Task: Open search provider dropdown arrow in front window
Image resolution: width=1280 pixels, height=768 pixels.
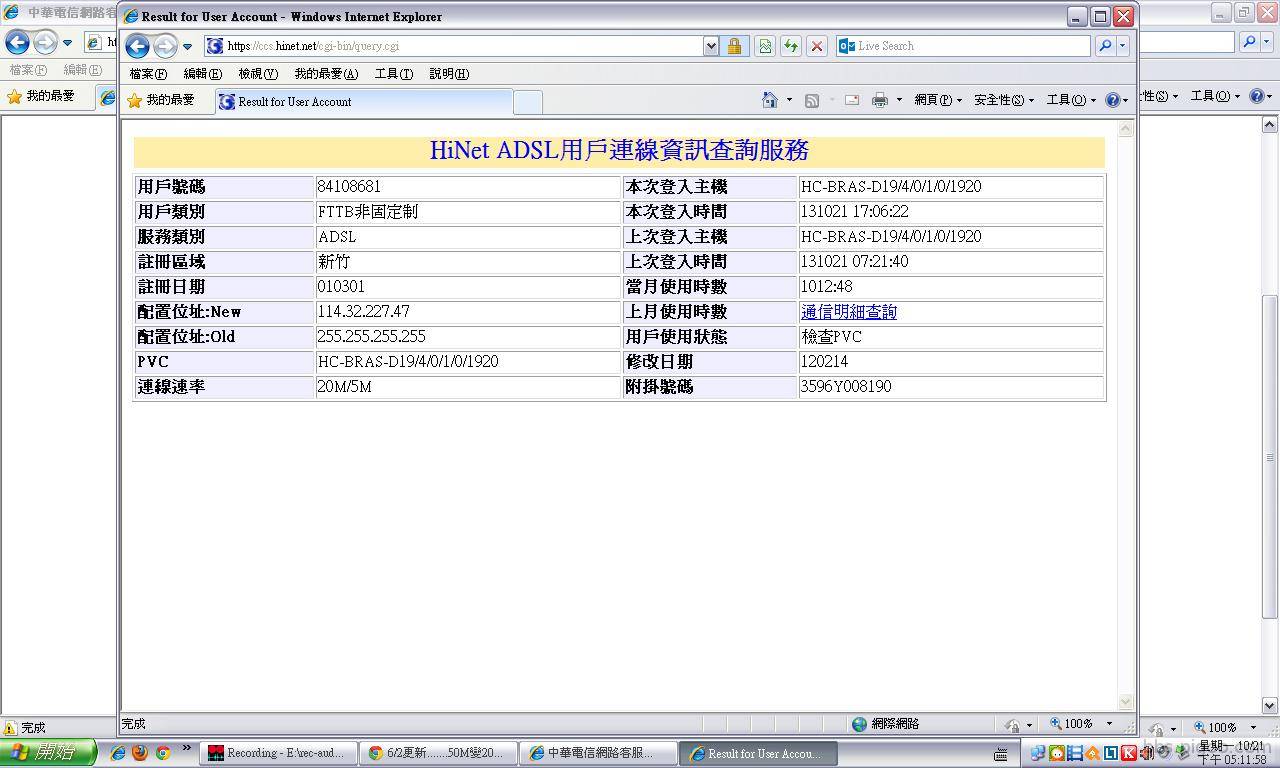Action: point(1123,46)
